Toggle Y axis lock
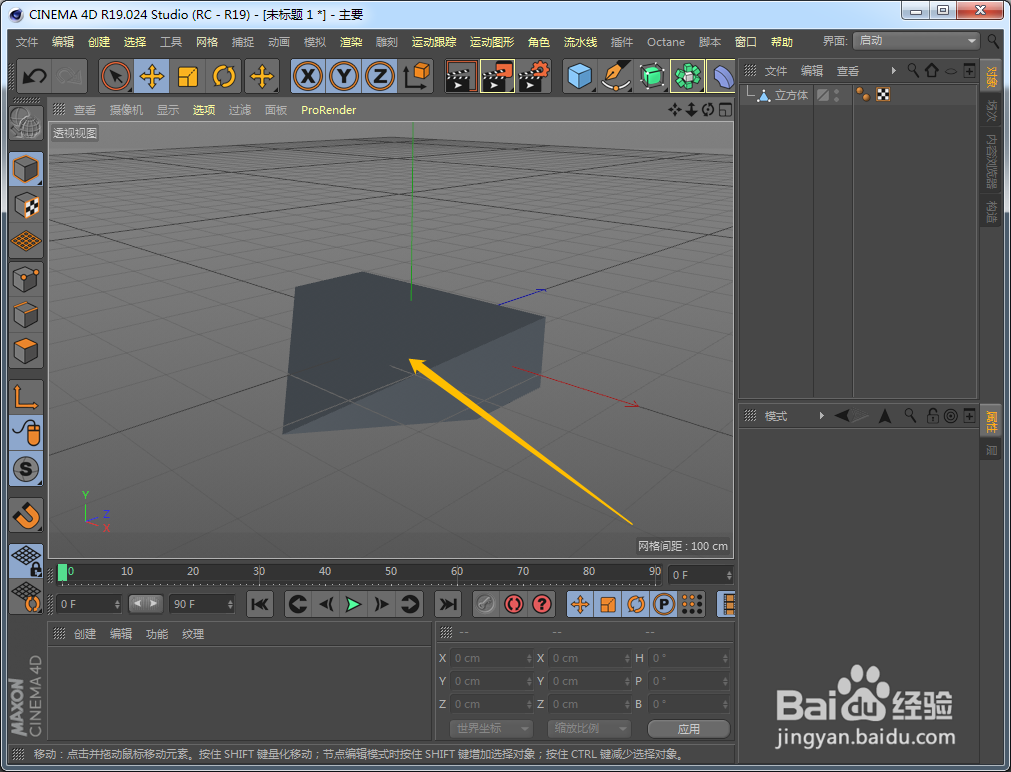The image size is (1011, 772). (x=344, y=77)
